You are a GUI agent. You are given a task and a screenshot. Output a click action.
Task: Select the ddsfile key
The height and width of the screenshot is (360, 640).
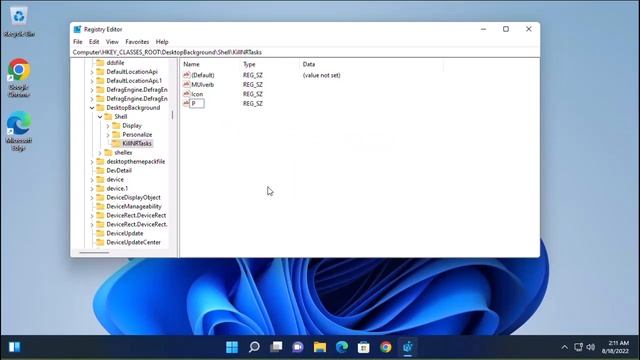coord(115,62)
